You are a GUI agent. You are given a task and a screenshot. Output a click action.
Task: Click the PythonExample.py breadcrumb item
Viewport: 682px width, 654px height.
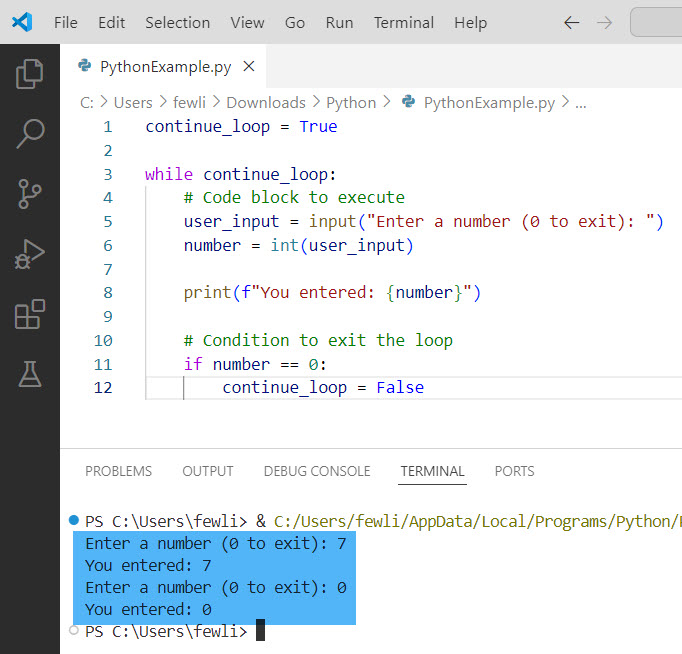point(489,103)
